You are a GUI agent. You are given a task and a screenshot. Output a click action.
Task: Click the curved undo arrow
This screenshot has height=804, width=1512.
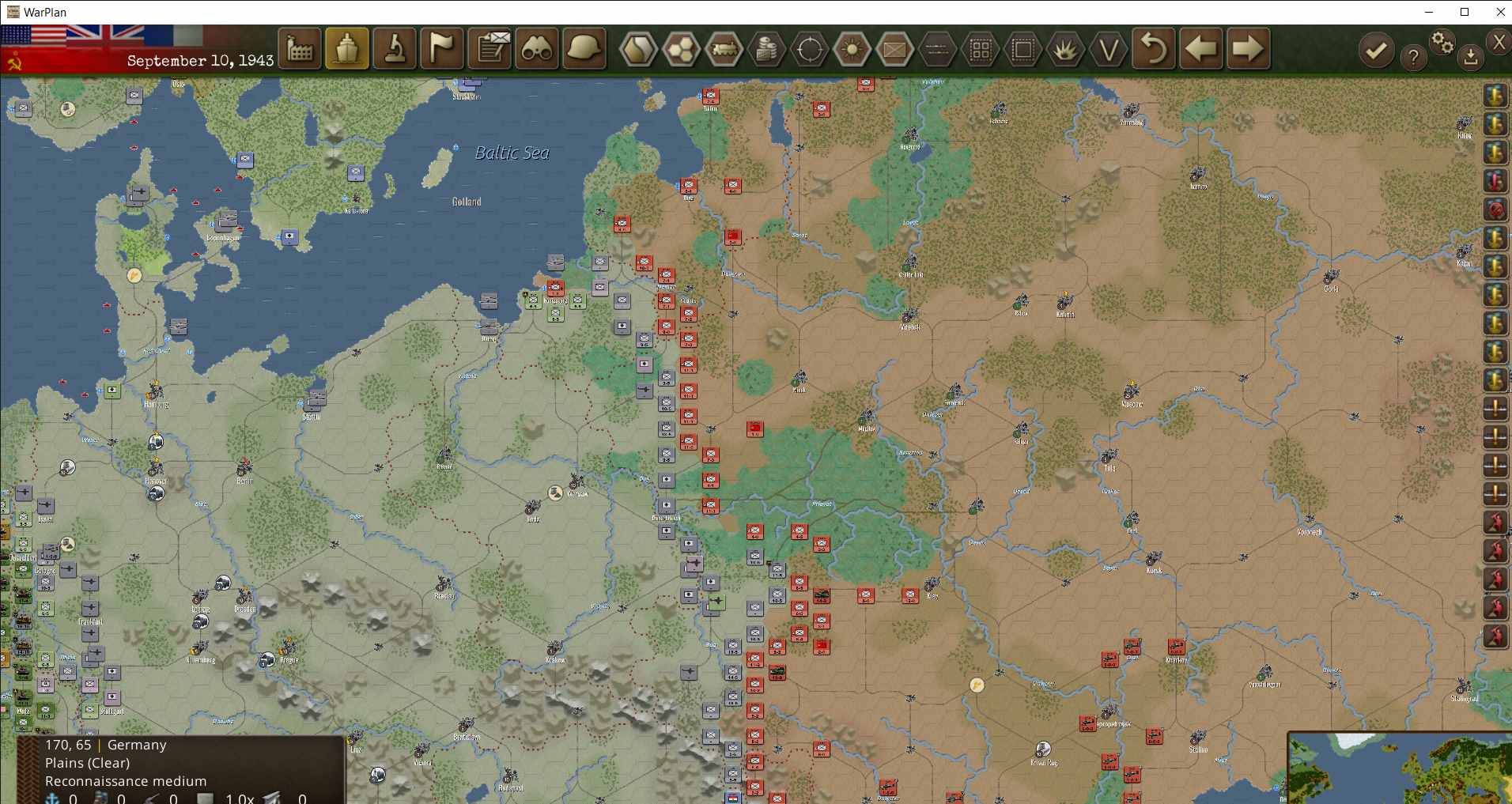[x=1154, y=49]
